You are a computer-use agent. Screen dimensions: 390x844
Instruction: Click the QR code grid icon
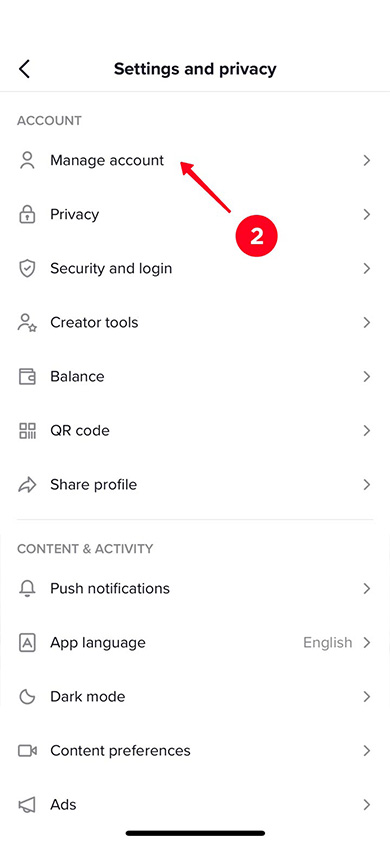coord(27,431)
